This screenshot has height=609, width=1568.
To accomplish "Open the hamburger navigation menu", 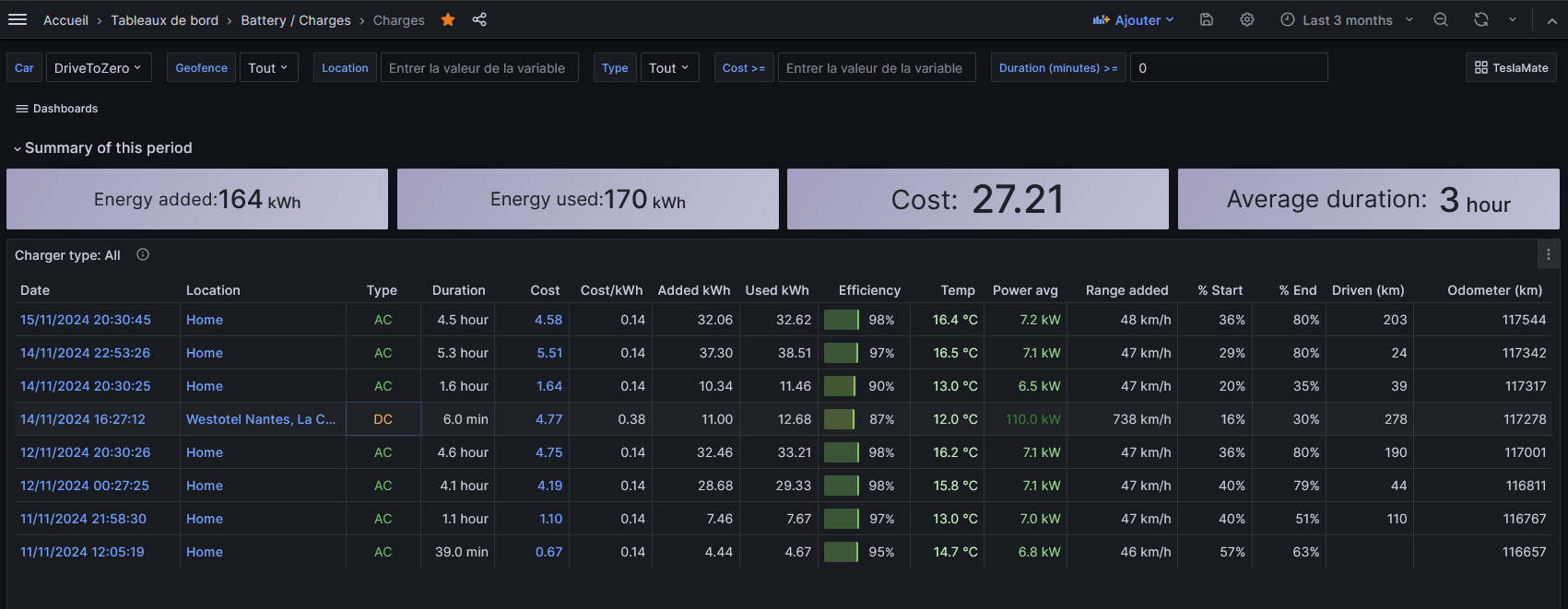I will pyautogui.click(x=18, y=19).
